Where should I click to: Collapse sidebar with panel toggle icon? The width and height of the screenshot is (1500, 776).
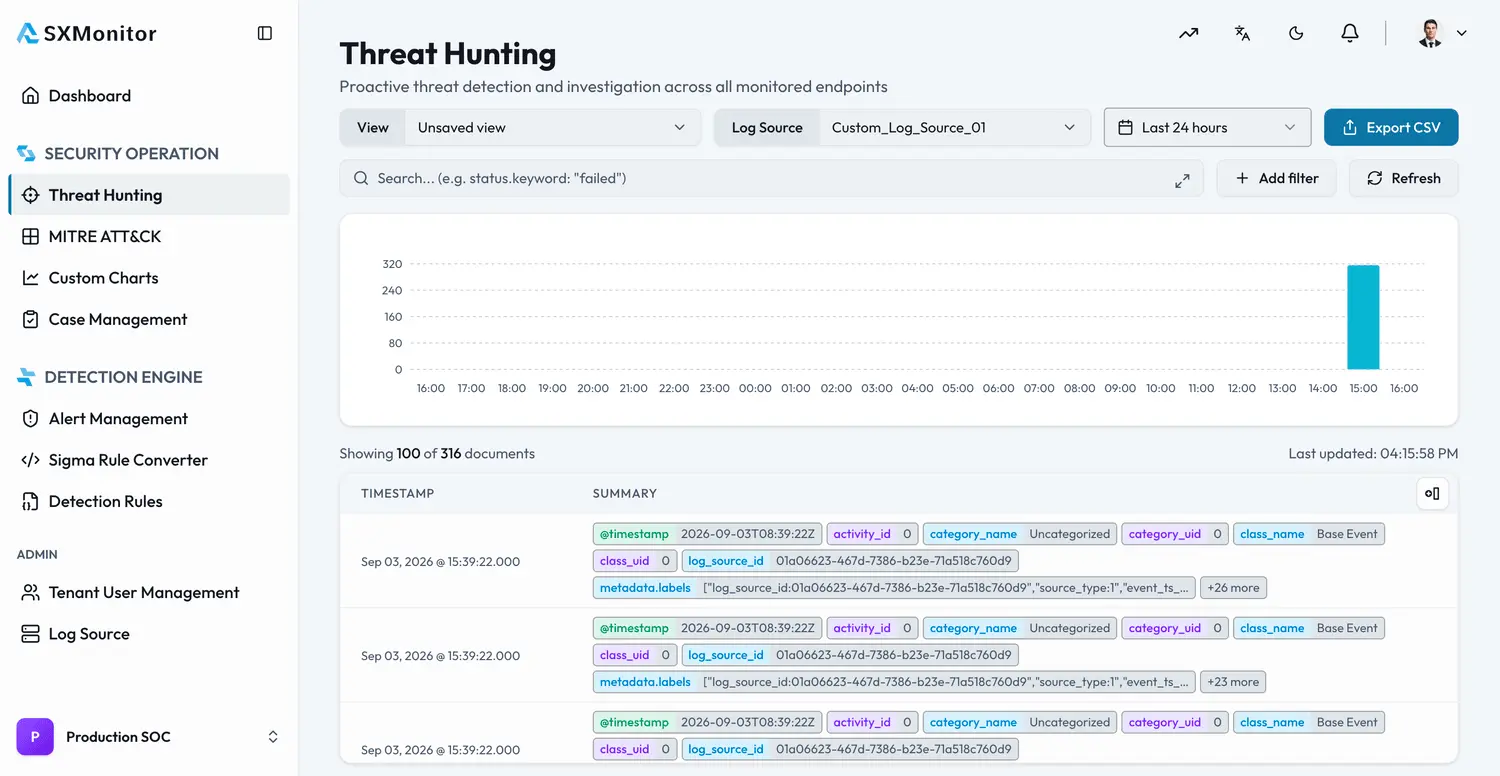click(265, 33)
